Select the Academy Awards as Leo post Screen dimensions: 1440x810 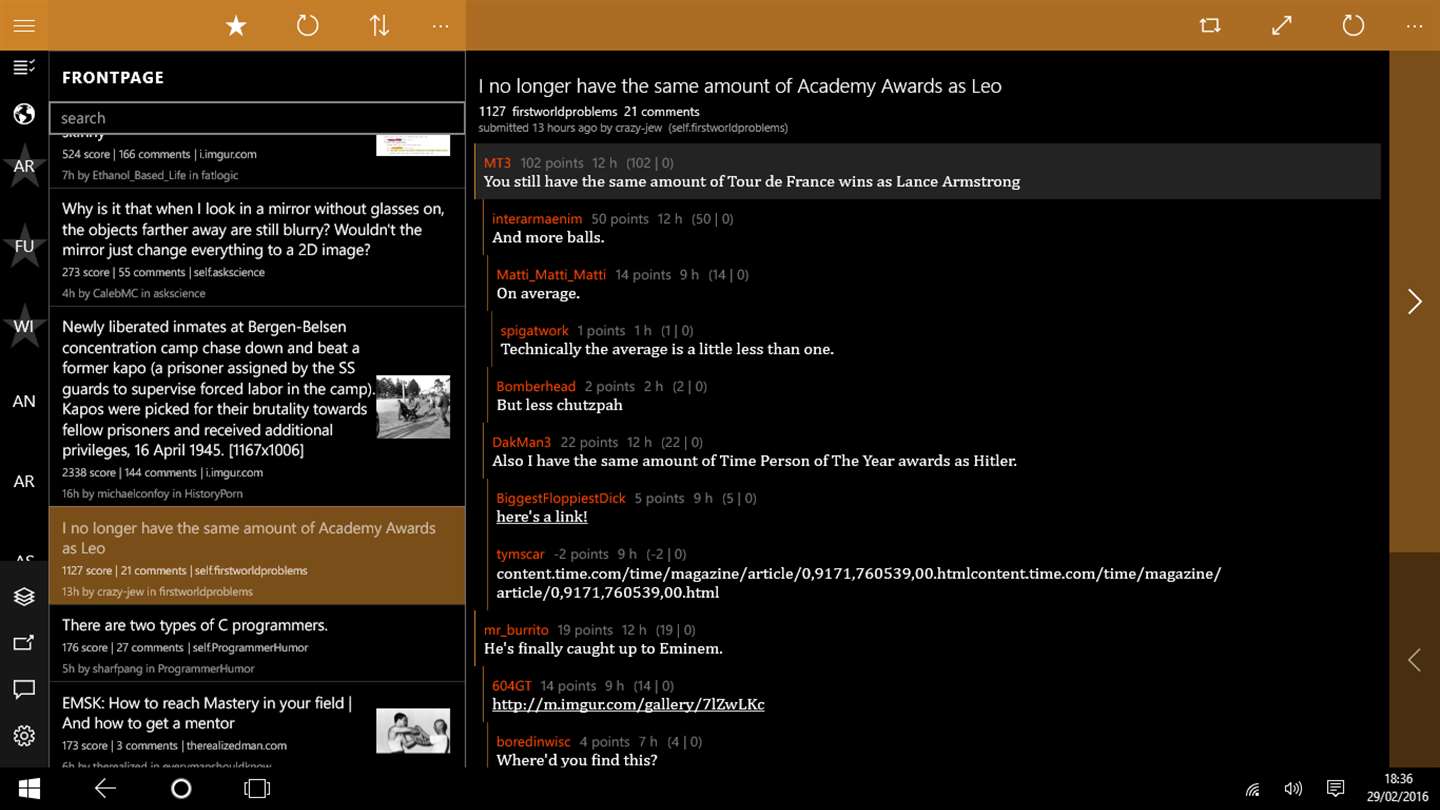pos(257,556)
